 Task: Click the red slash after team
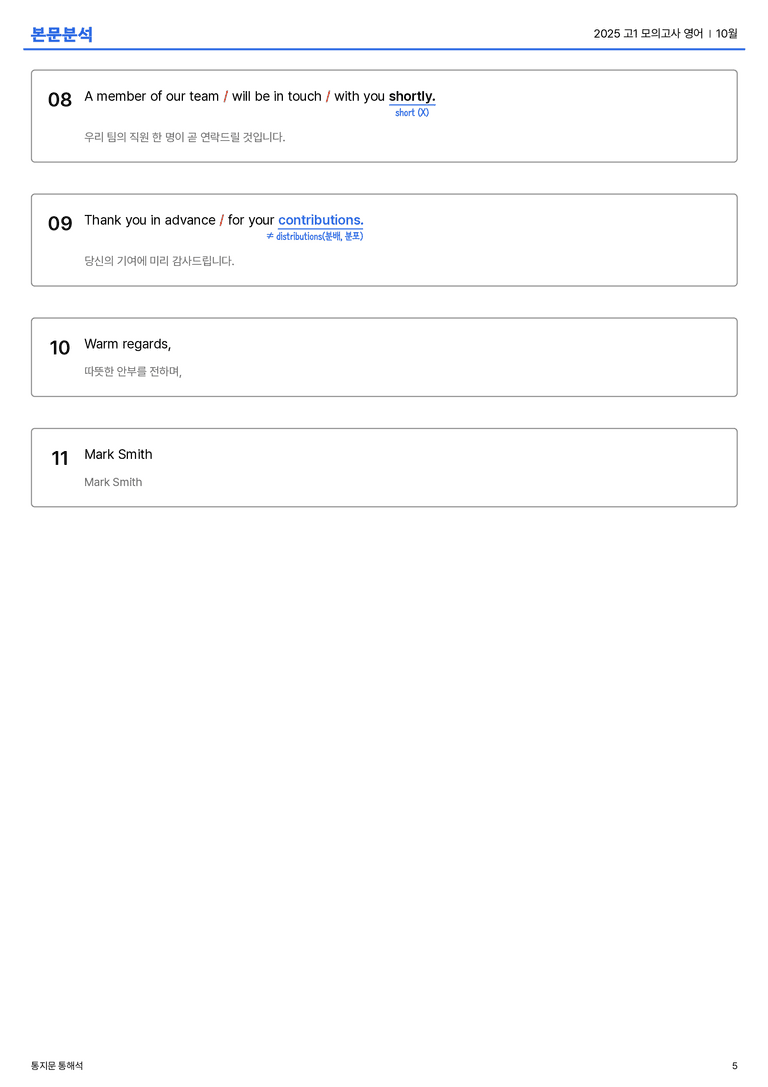point(225,96)
